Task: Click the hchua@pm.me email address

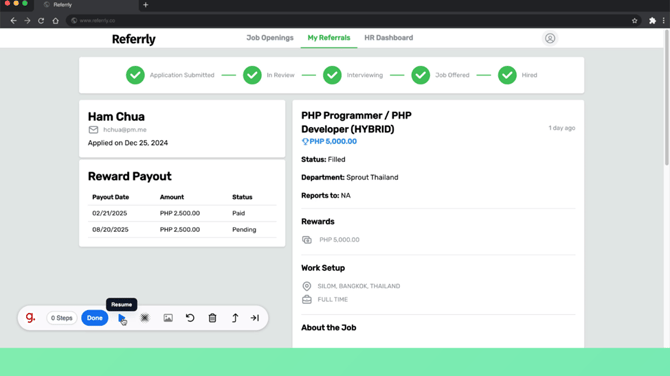Action: tap(125, 130)
